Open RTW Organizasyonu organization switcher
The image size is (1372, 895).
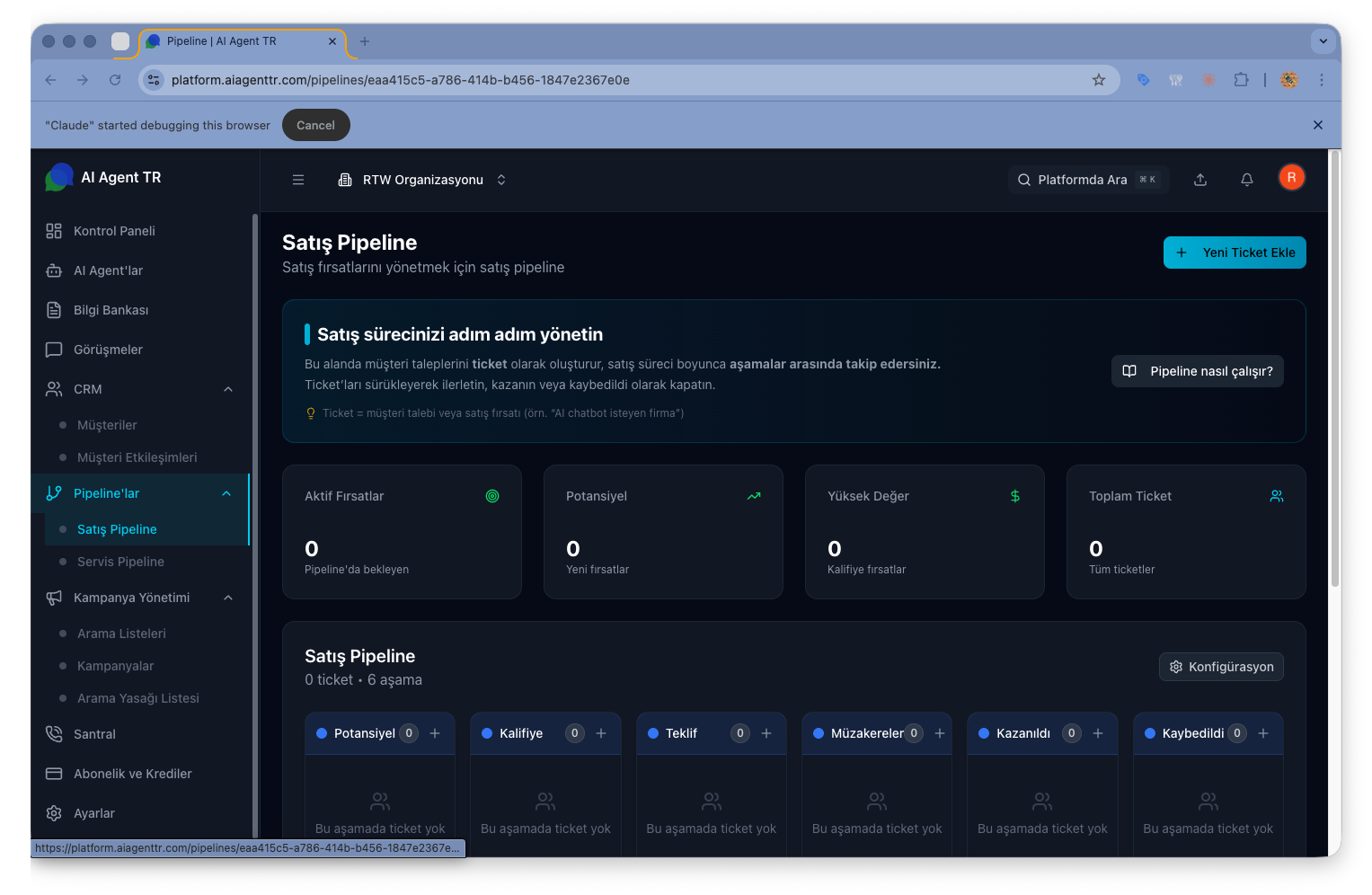click(x=422, y=180)
